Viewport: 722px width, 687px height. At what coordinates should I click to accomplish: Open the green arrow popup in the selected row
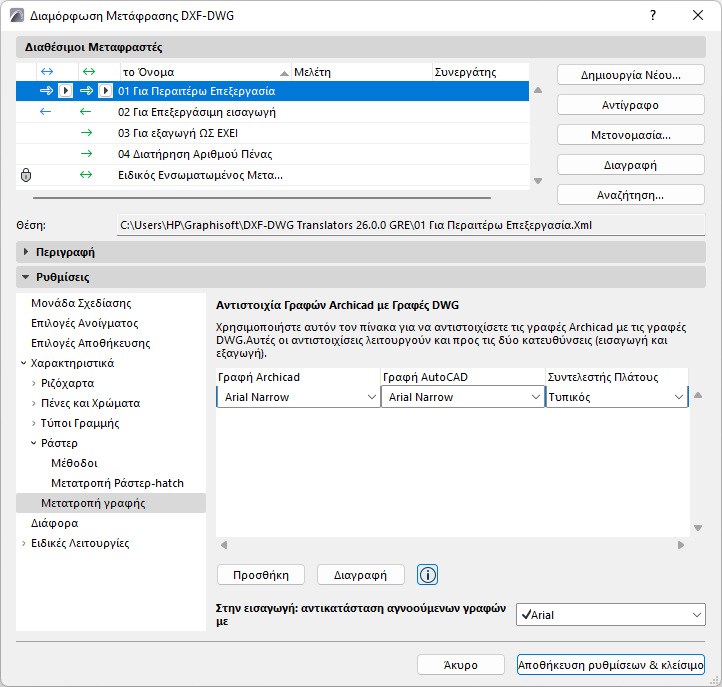tap(106, 91)
